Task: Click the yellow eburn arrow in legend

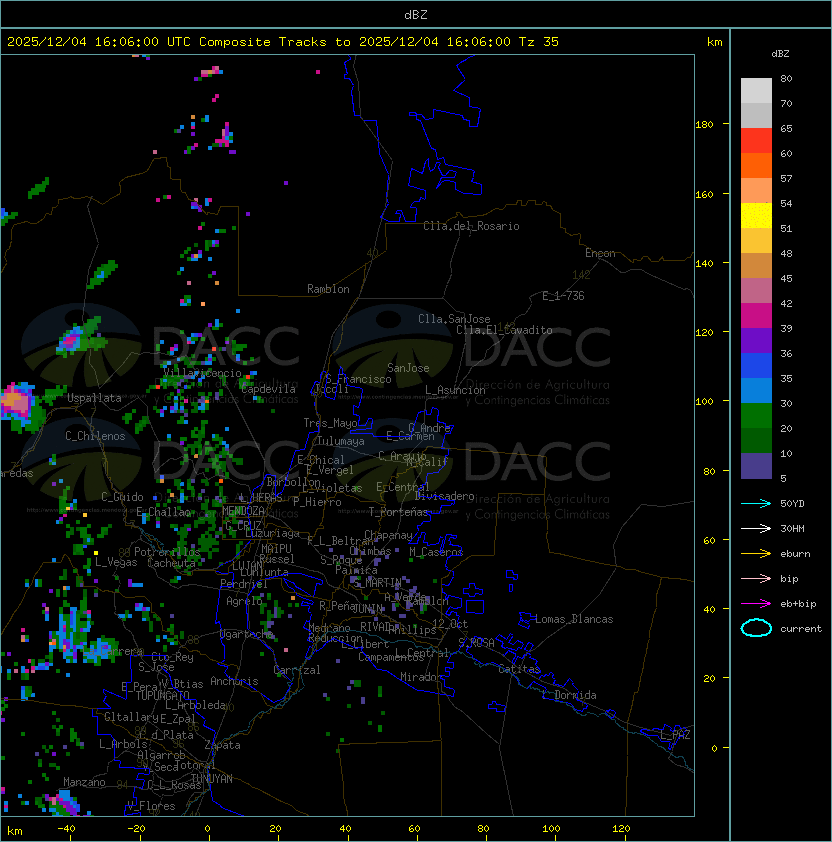Action: 756,554
